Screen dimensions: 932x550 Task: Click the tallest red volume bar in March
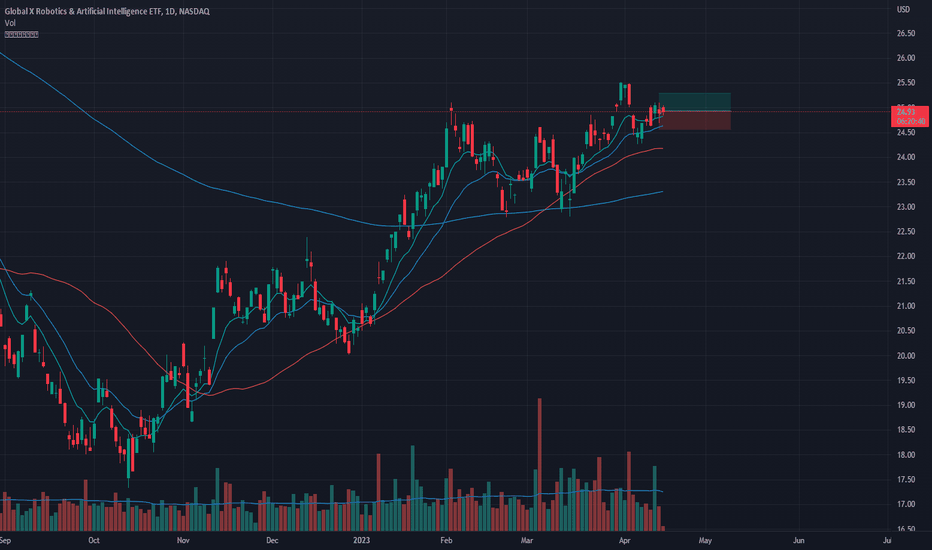(x=540, y=464)
